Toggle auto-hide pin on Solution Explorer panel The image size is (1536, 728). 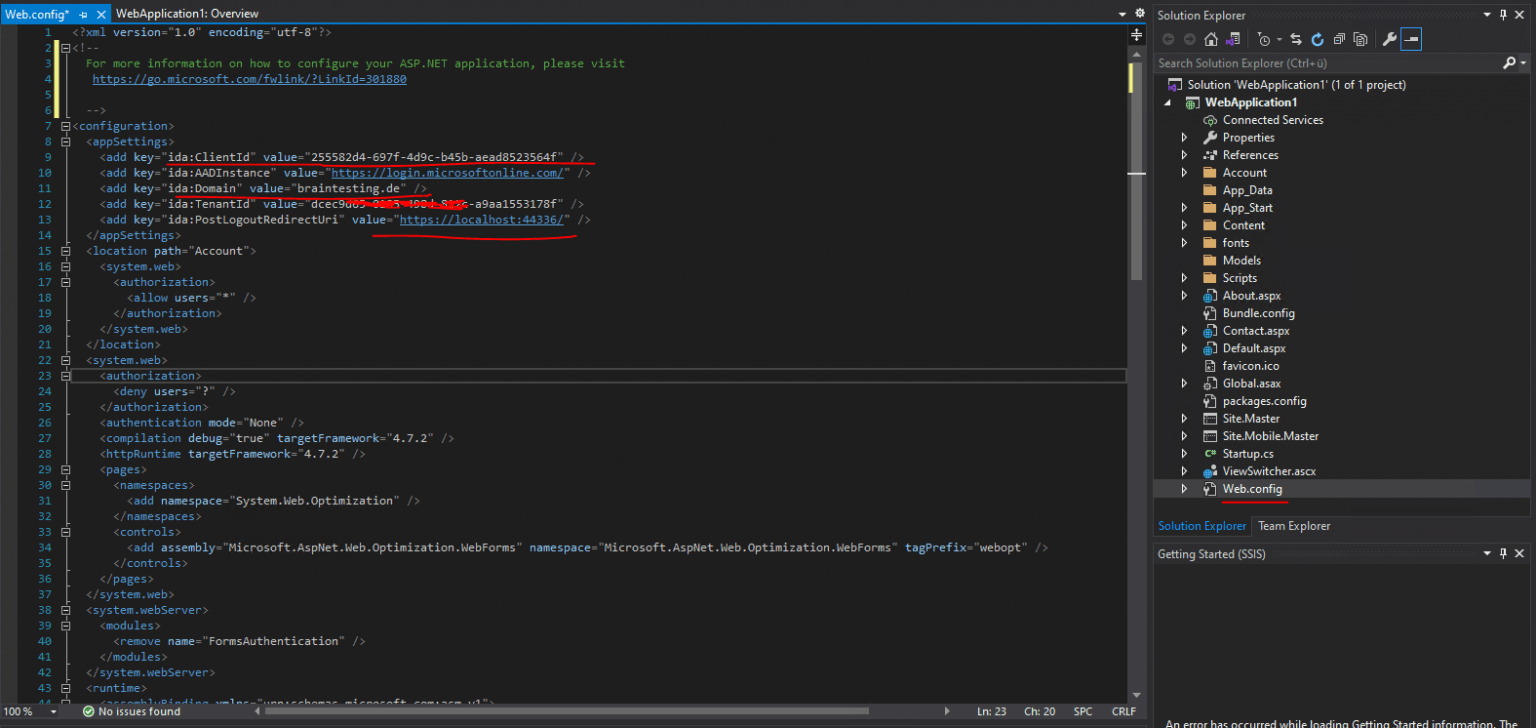[1503, 15]
